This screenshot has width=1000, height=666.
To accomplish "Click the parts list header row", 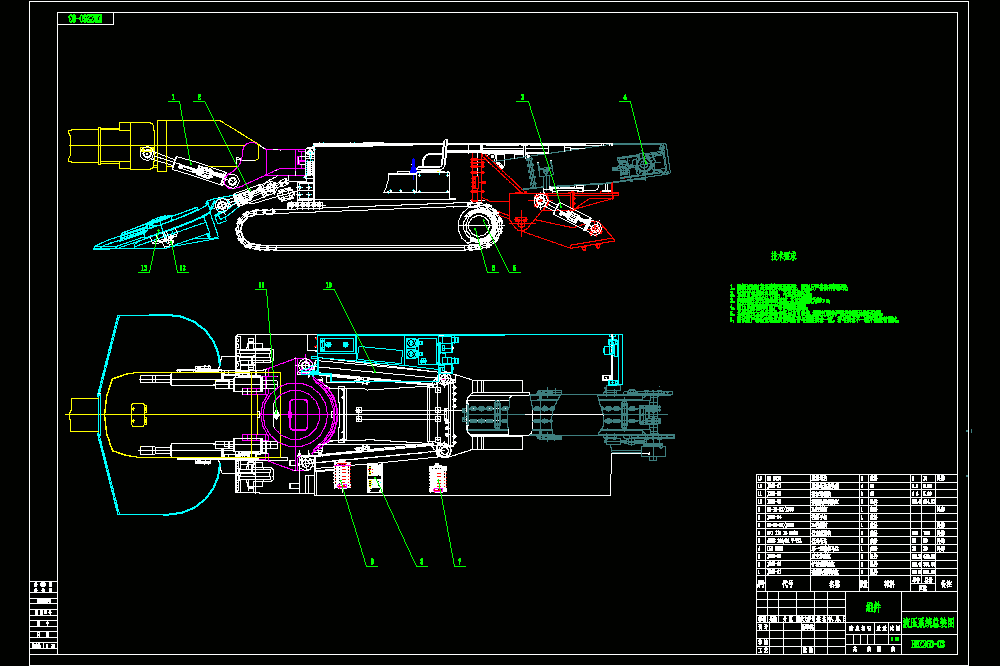I will pos(857,584).
